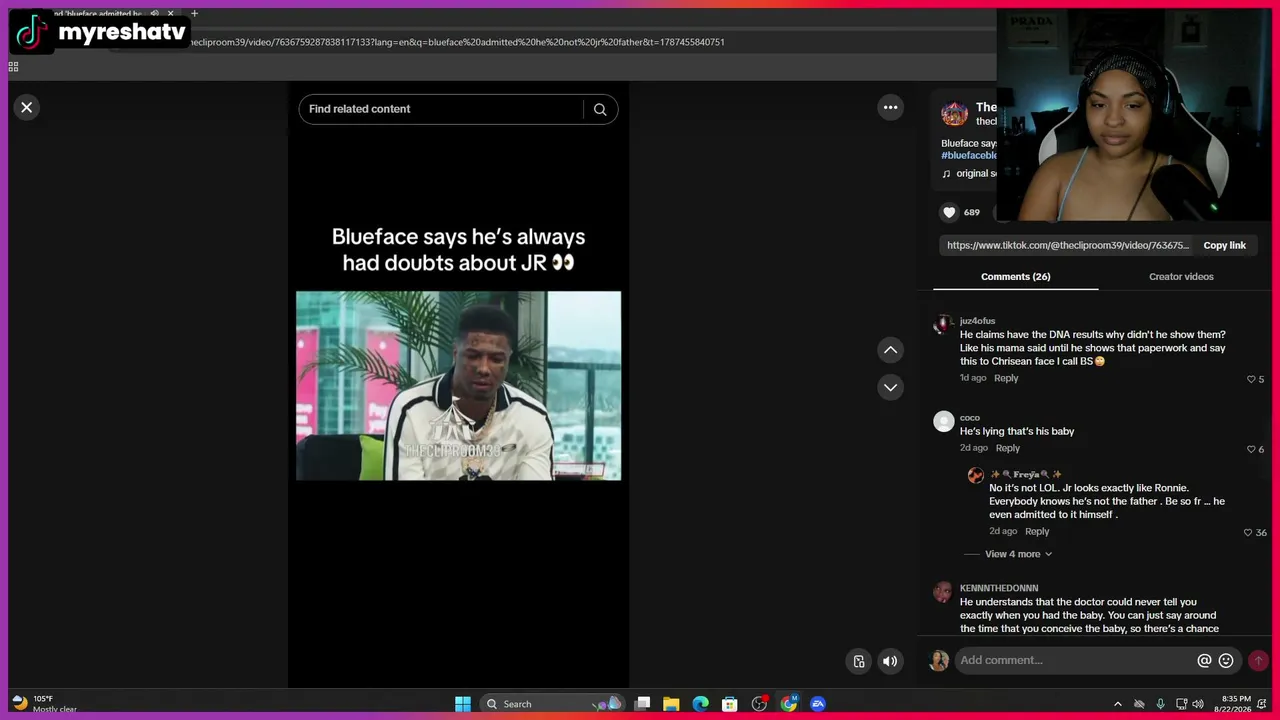Open the taskbar volume control

[x=1198, y=704]
